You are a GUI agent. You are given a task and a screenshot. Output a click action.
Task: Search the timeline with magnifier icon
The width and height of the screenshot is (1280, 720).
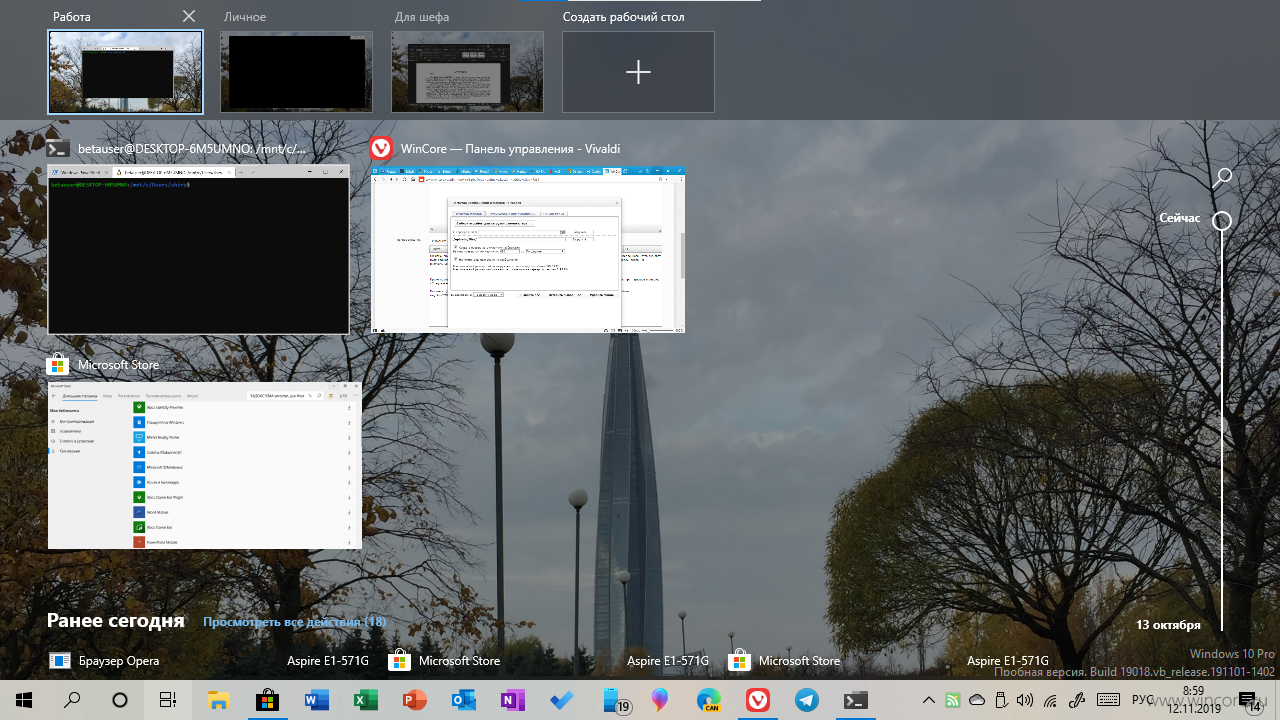click(x=1222, y=178)
